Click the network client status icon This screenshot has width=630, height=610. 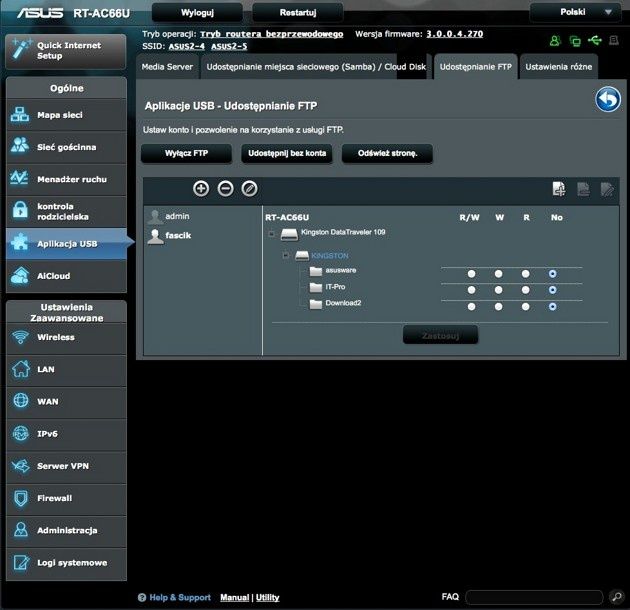coord(575,41)
